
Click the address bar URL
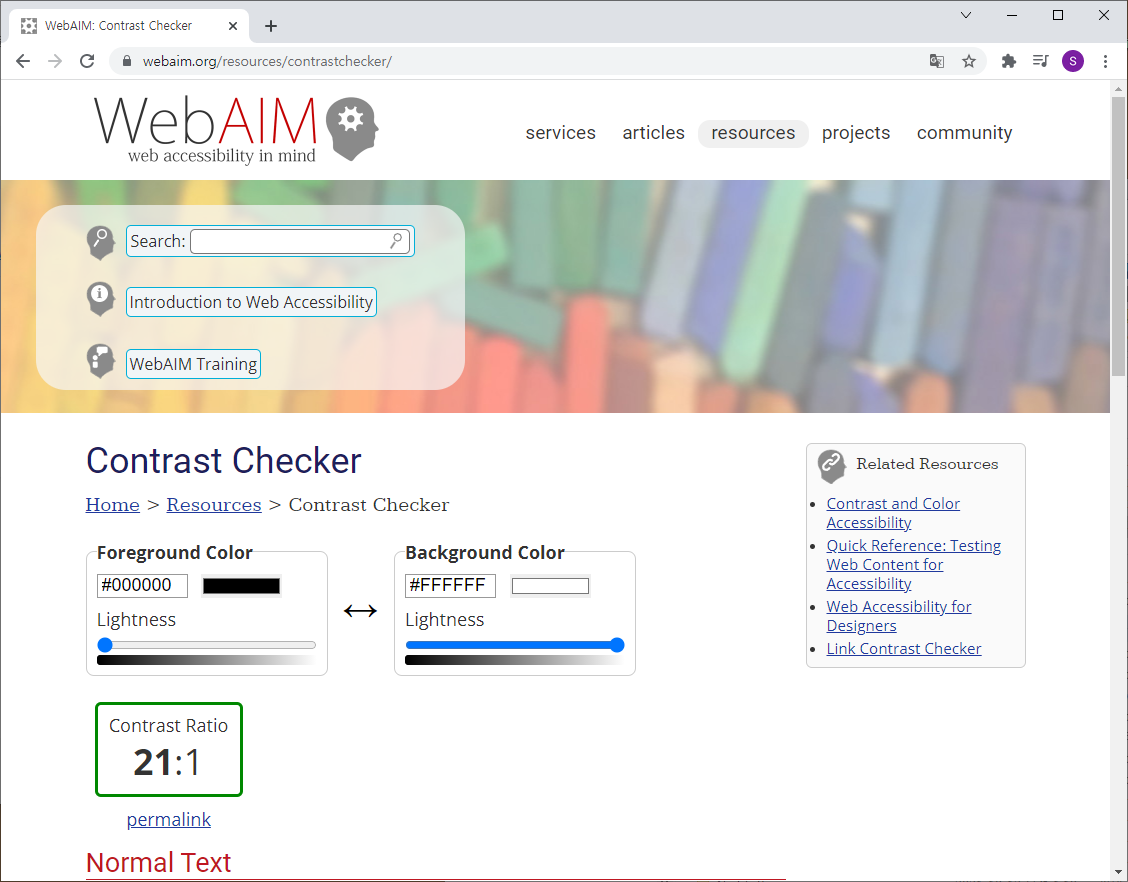click(x=267, y=61)
